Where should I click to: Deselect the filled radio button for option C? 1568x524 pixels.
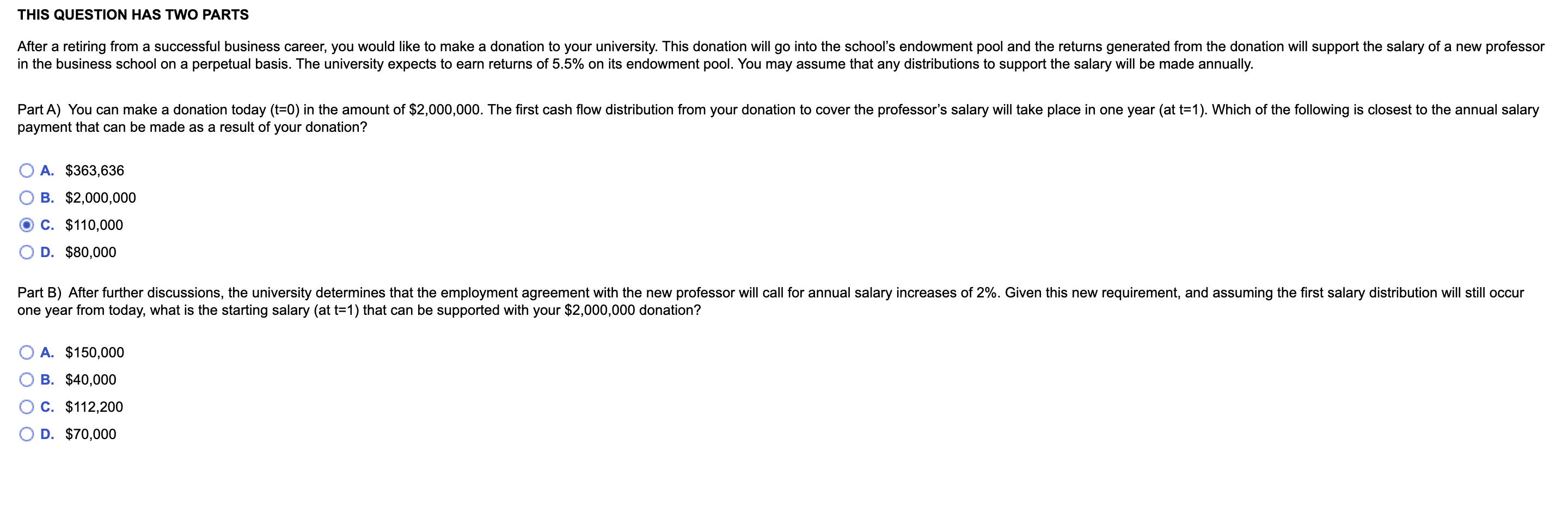pyautogui.click(x=26, y=225)
